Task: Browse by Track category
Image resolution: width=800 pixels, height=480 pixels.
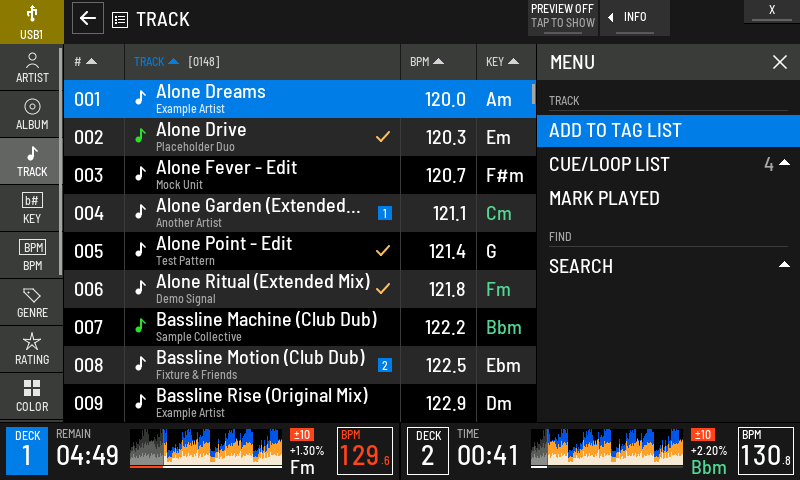Action: click(32, 162)
